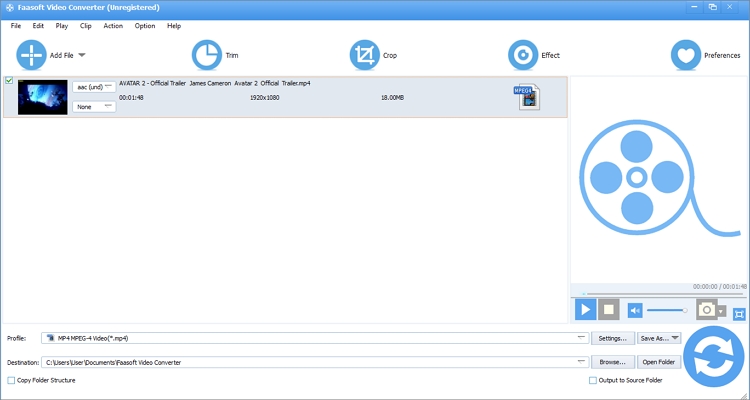Open the File menu
750x400 pixels.
point(16,26)
